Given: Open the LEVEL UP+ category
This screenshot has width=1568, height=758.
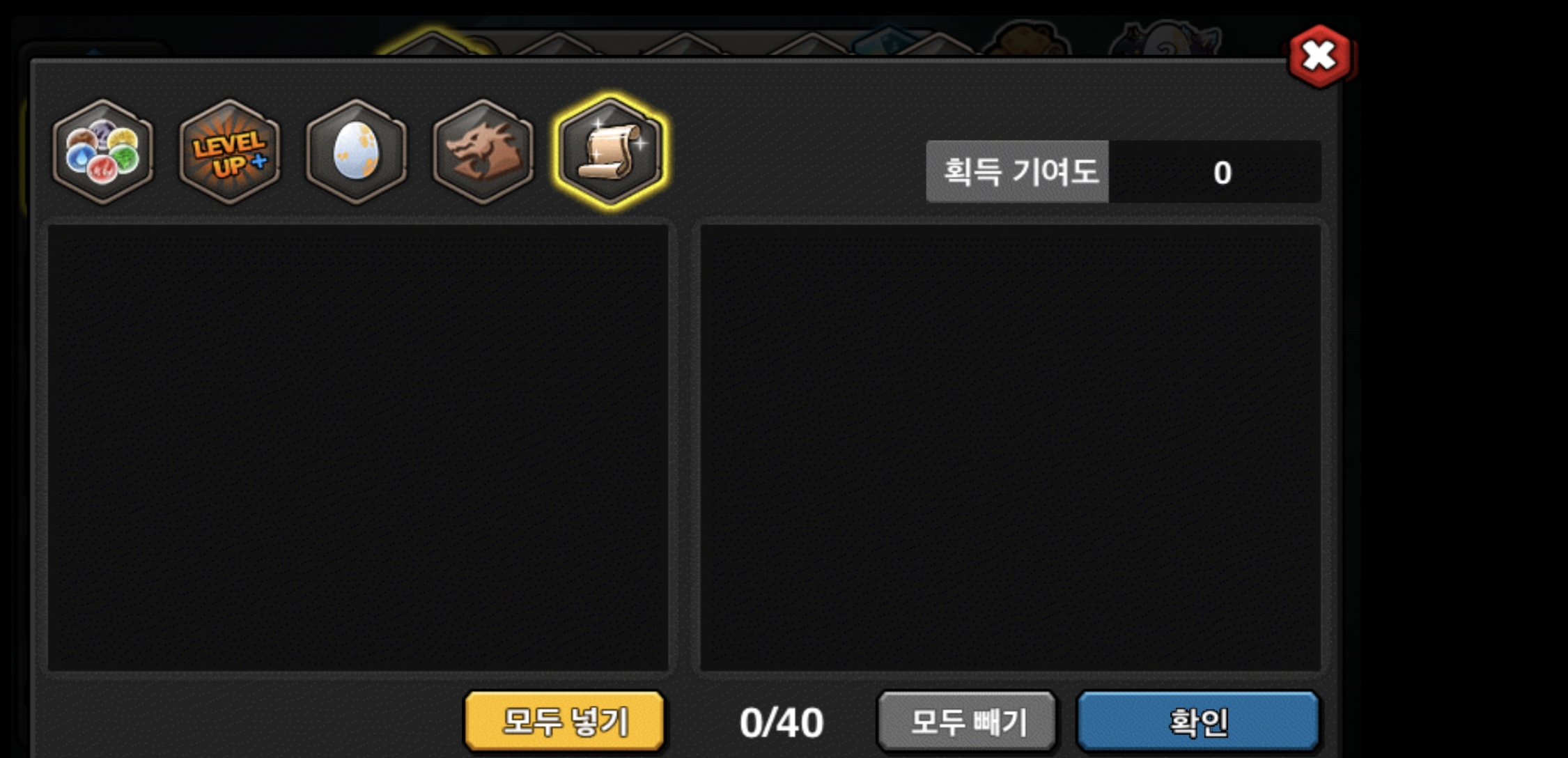Looking at the screenshot, I should (x=229, y=151).
